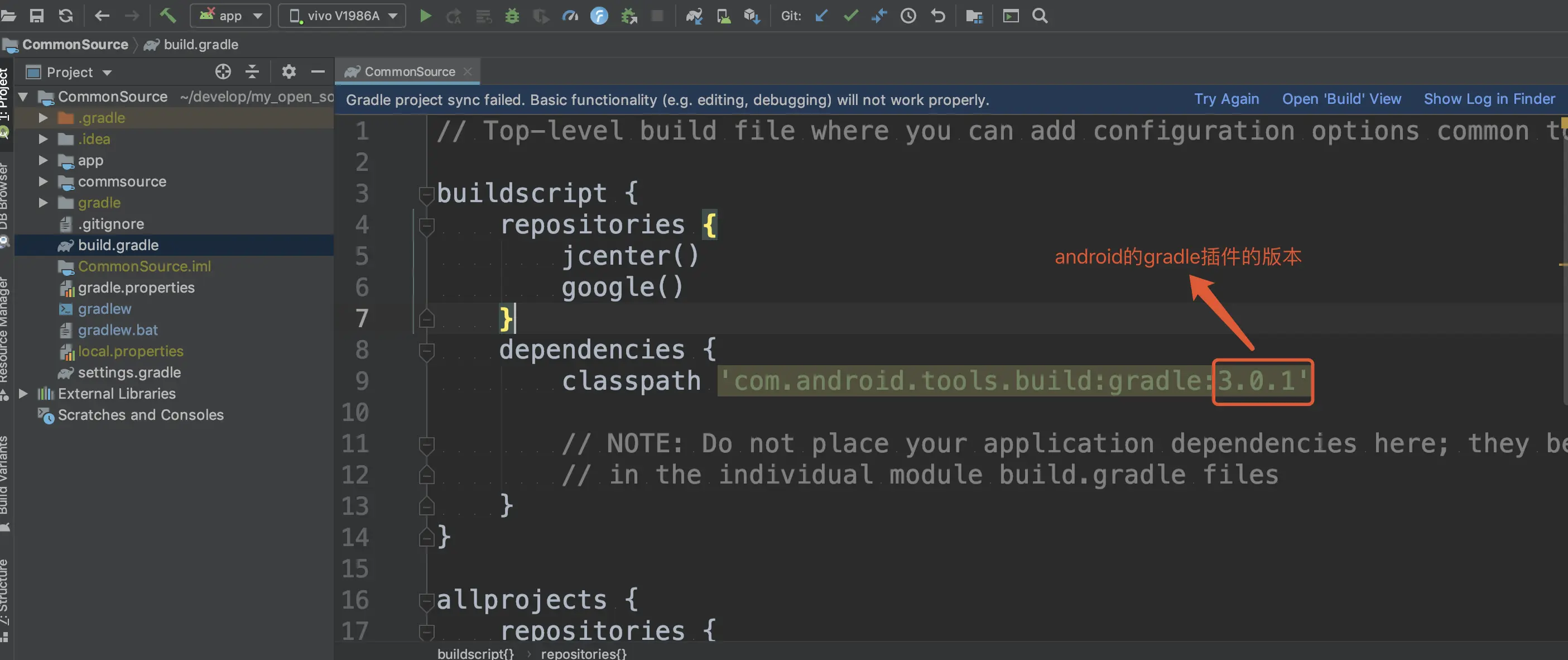This screenshot has height=660, width=1568.
Task: Start debugging with the bug icon
Action: 512,16
